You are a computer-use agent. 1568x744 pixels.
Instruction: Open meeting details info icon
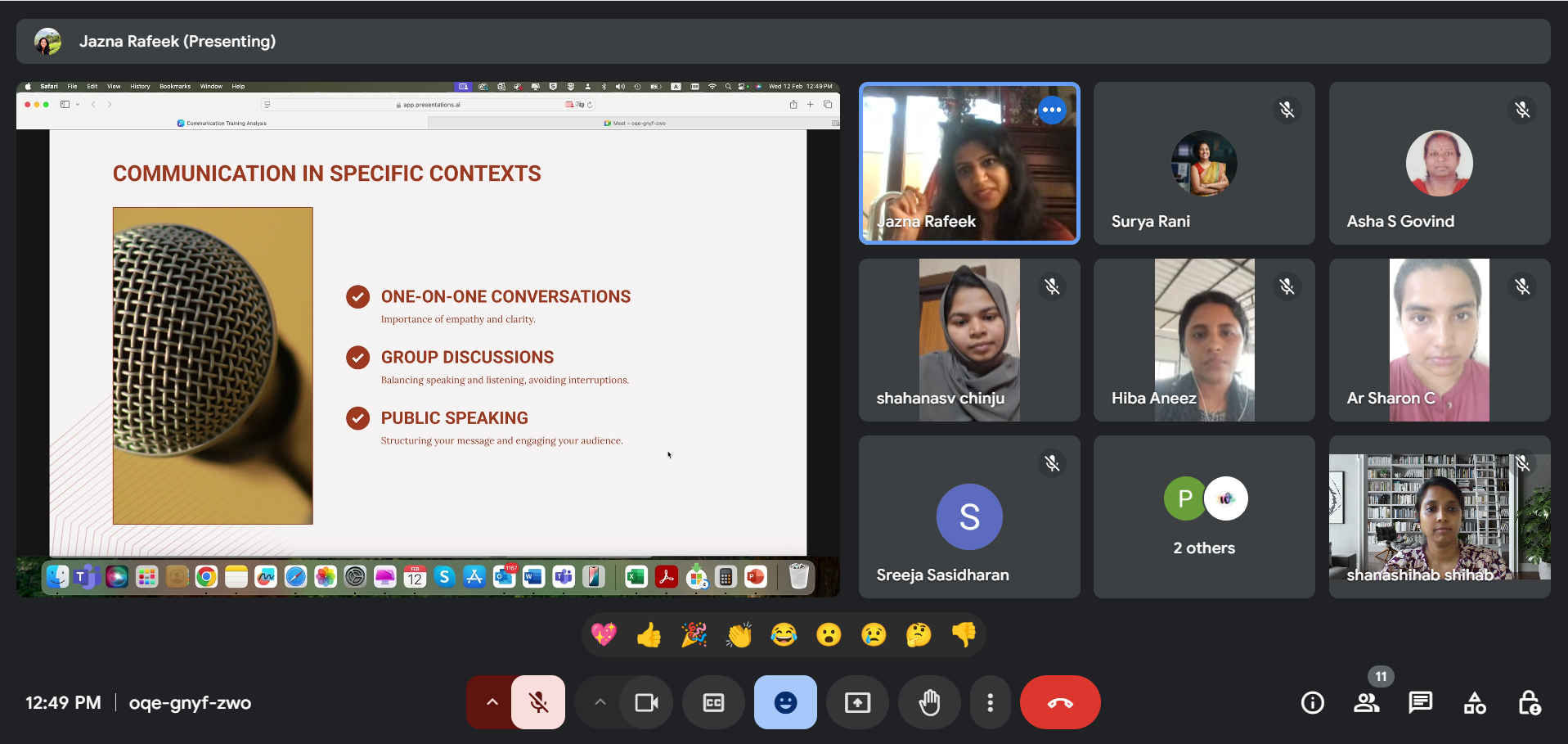pyautogui.click(x=1312, y=702)
